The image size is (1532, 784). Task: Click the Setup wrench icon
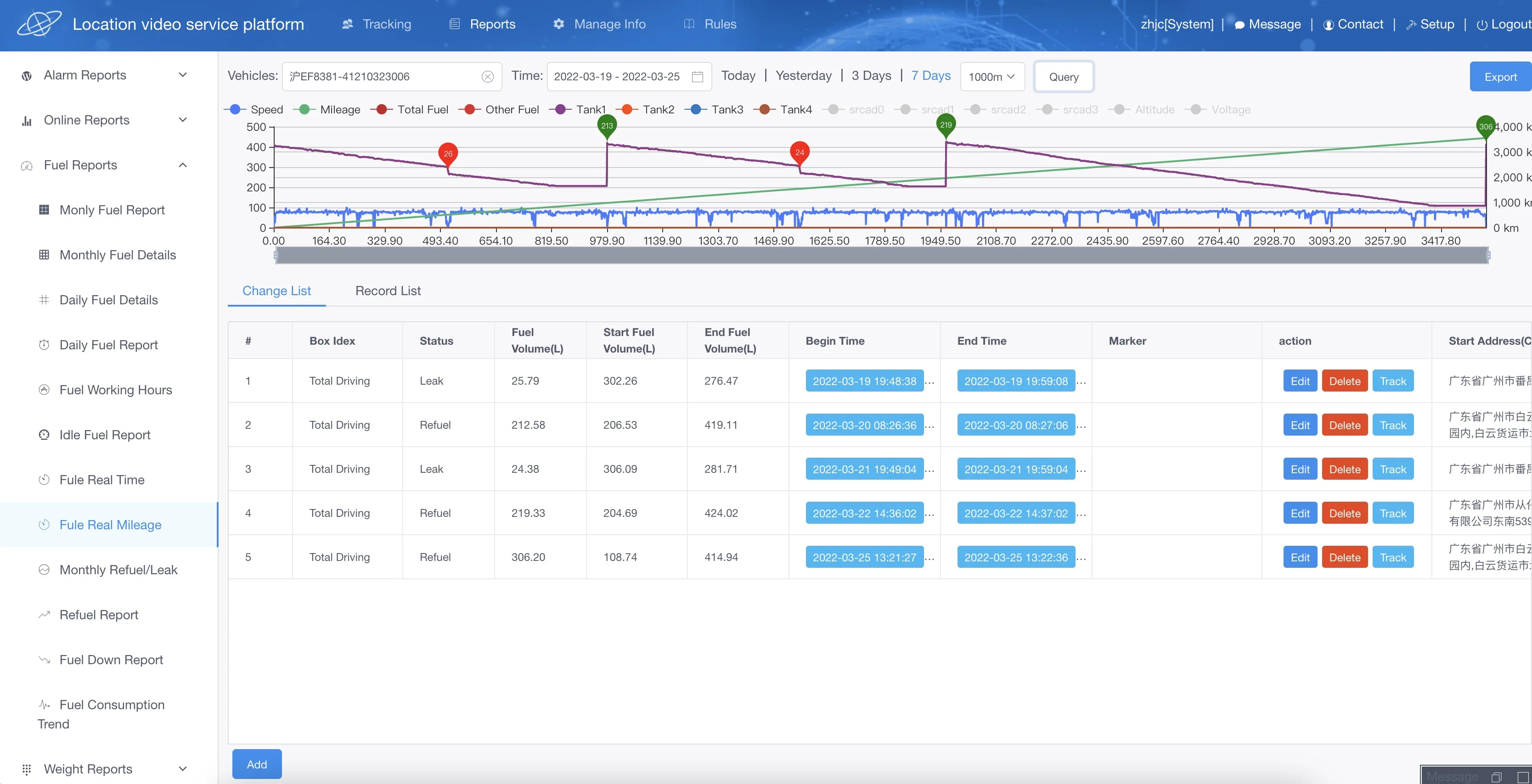coord(1411,25)
